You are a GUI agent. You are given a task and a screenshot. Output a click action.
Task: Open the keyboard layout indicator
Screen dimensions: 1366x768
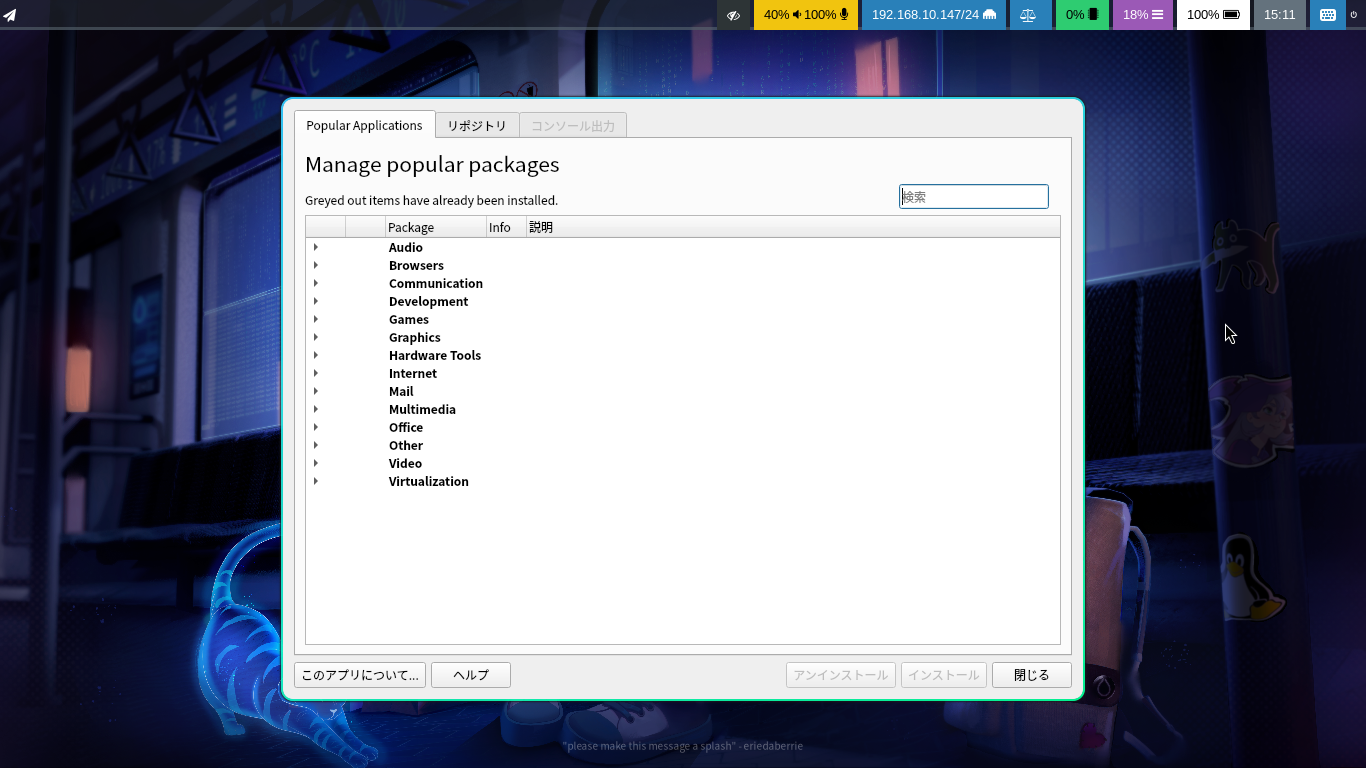coord(1328,15)
